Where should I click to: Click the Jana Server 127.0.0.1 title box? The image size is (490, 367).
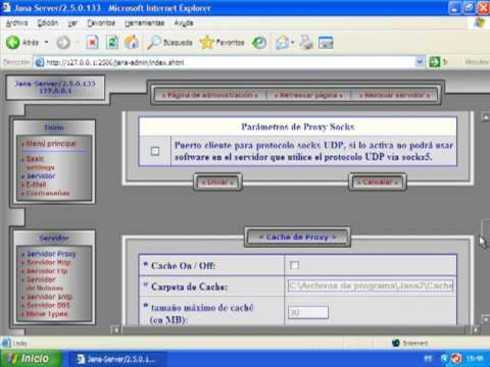coord(55,87)
